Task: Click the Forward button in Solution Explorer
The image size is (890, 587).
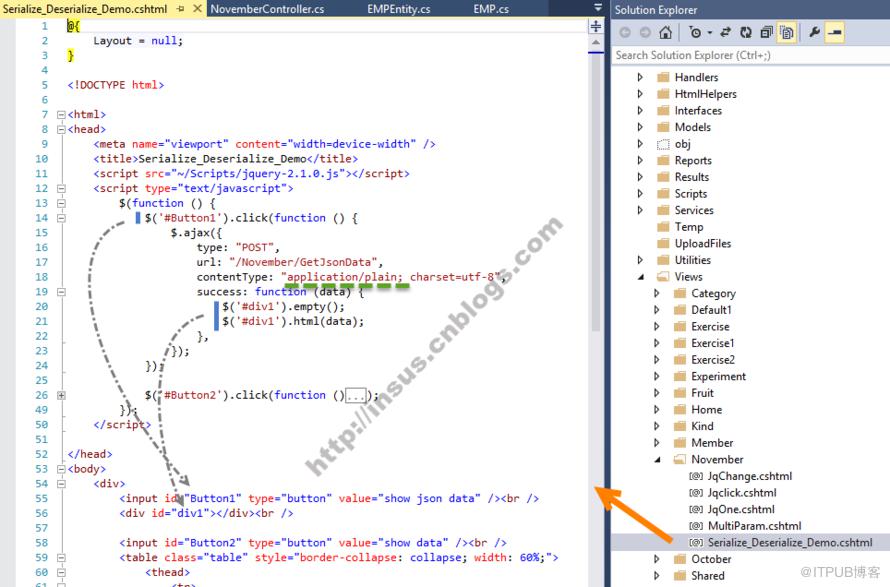Action: coord(645,32)
